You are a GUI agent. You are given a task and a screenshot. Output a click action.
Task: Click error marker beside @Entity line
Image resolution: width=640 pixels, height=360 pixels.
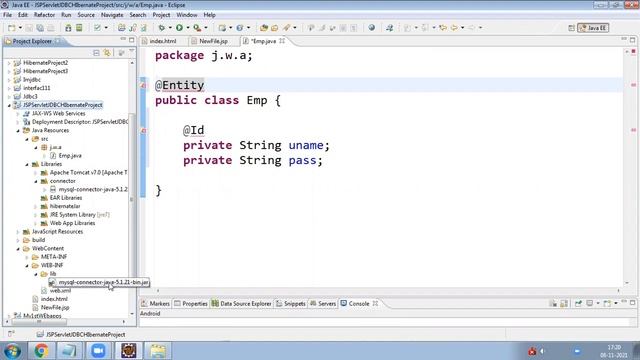tap(143, 85)
